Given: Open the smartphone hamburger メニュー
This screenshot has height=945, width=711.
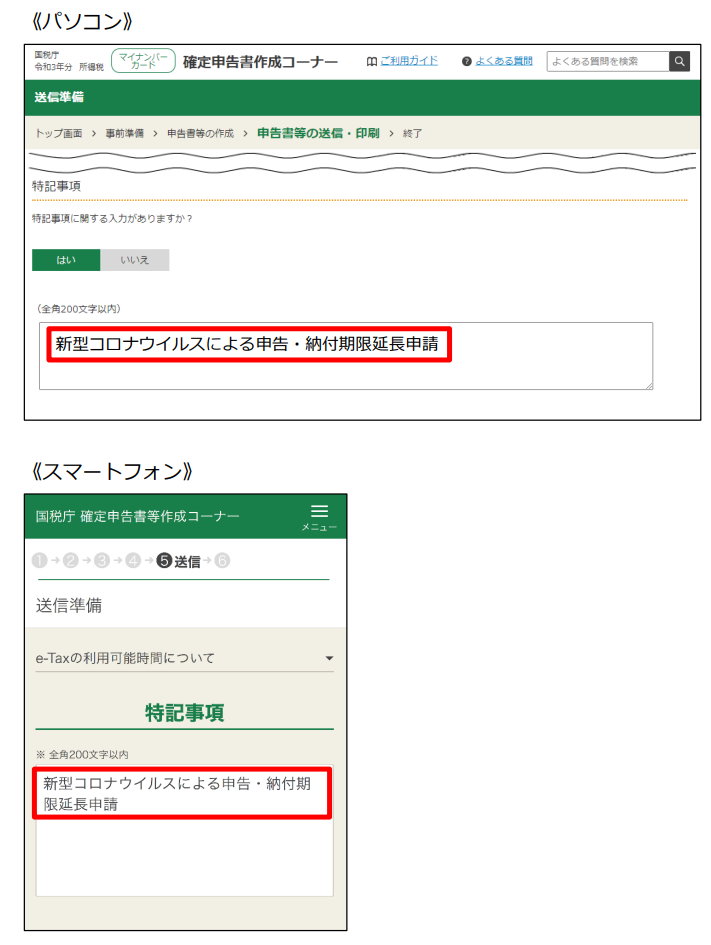Looking at the screenshot, I should 319,517.
